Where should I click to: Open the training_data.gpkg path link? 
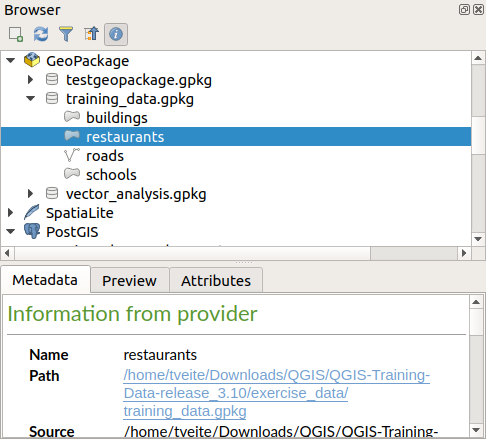point(277,393)
